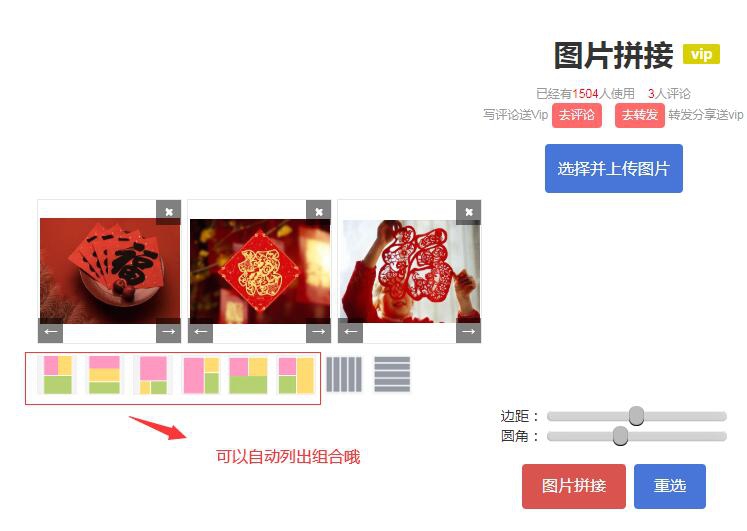Viewport: 747px width, 531px height.
Task: Select the vertical columns layout icon
Action: coord(344,374)
